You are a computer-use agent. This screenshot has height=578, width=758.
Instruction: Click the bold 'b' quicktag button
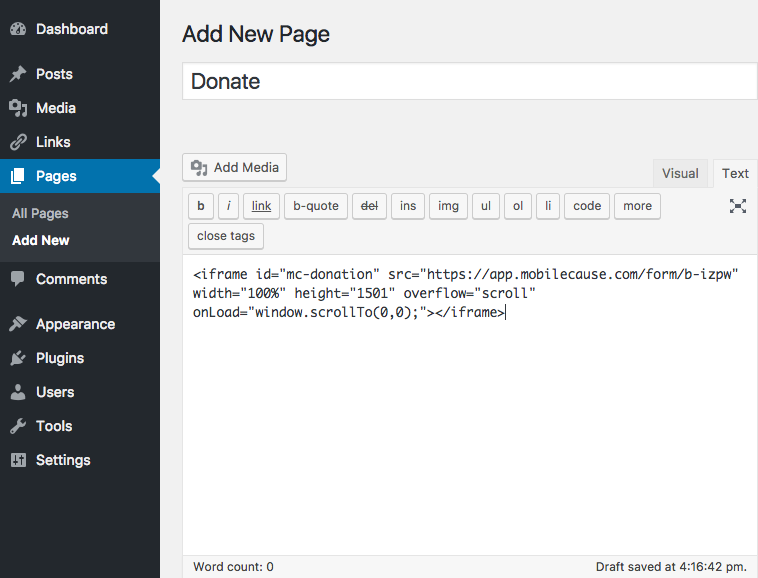201,206
